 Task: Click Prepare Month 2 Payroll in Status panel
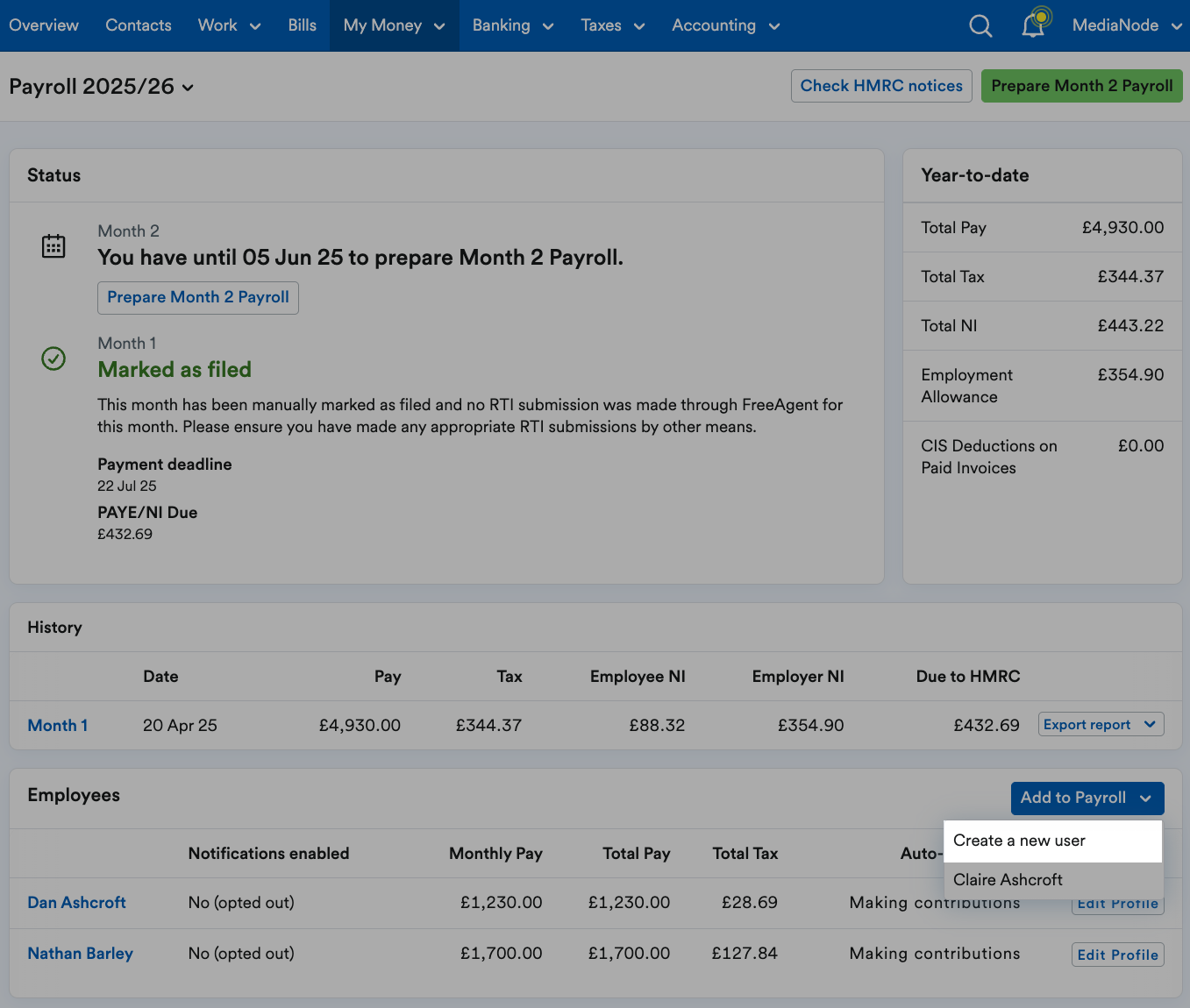[197, 298]
